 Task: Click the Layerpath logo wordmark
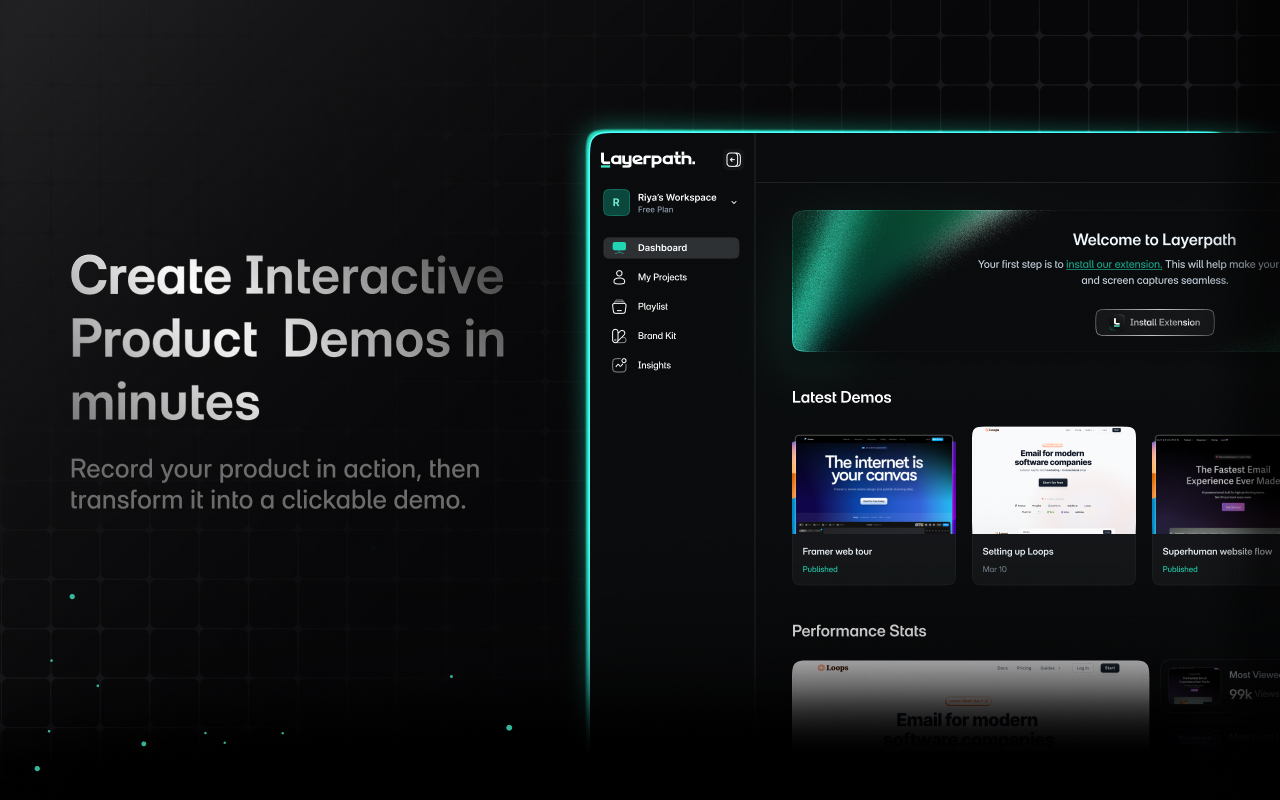point(647,159)
